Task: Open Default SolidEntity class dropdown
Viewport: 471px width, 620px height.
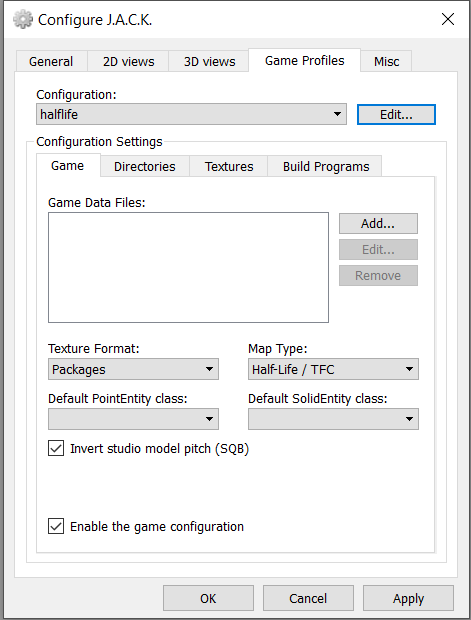Action: (333, 419)
